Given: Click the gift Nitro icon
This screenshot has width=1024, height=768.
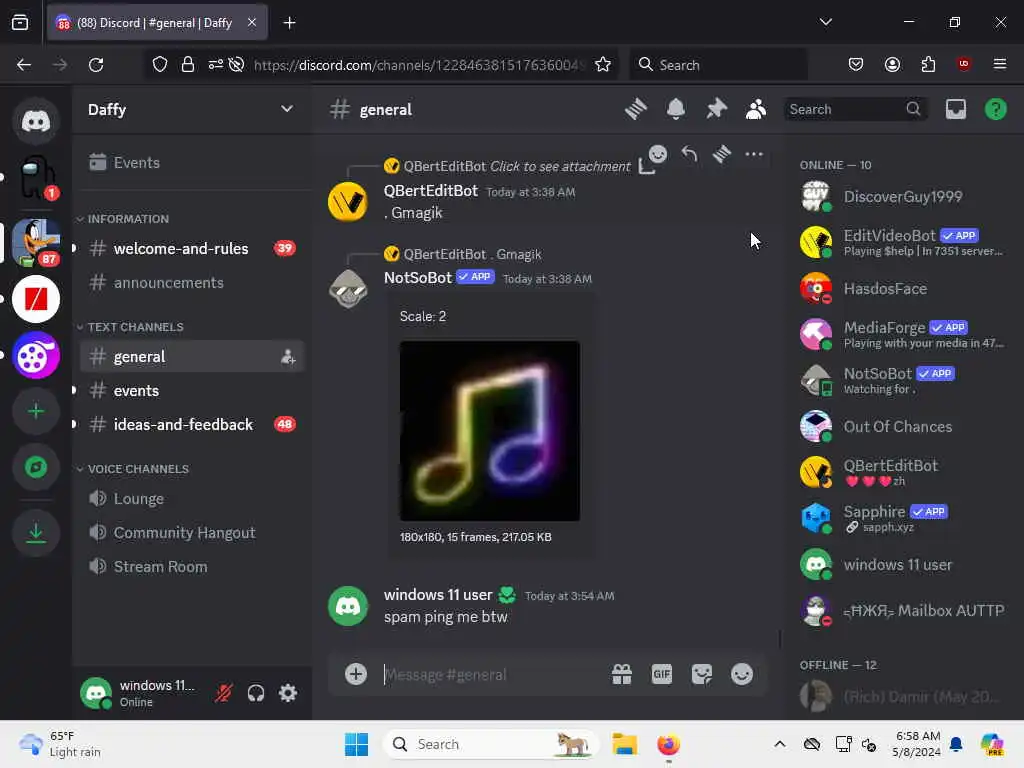Looking at the screenshot, I should (x=622, y=674).
